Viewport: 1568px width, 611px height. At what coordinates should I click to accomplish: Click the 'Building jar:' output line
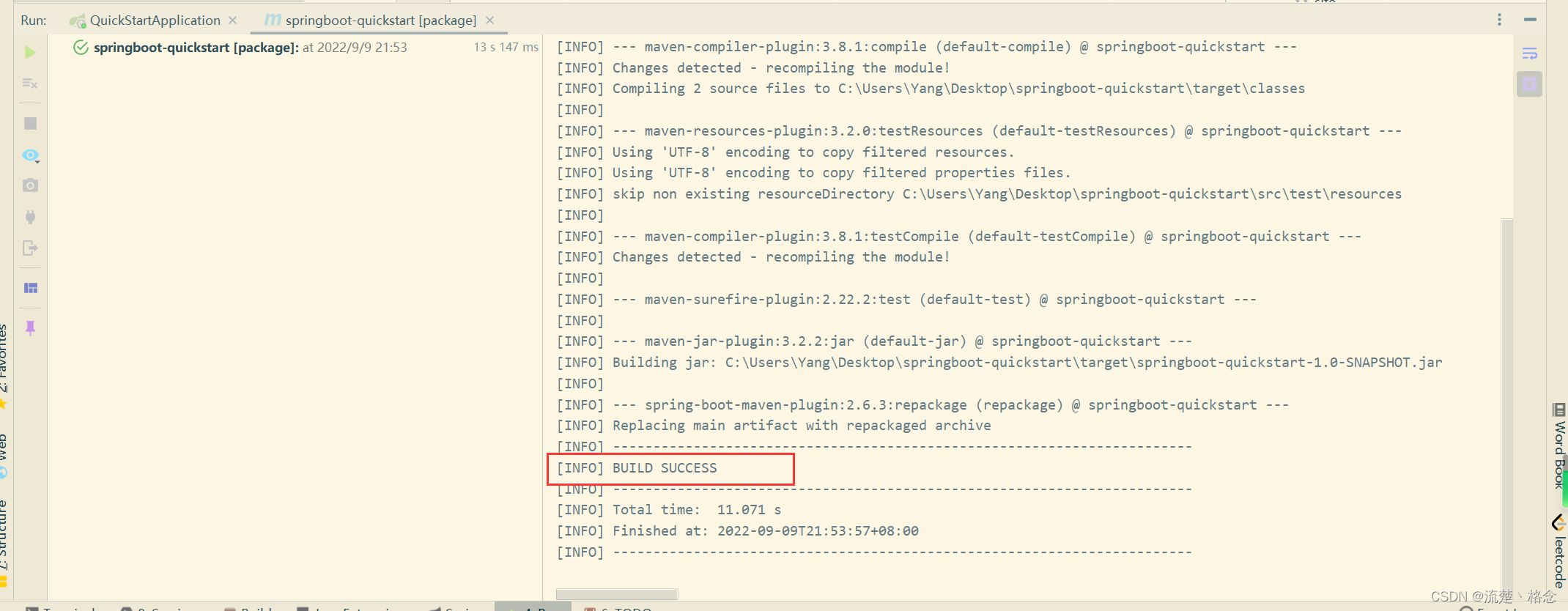pyautogui.click(x=999, y=363)
